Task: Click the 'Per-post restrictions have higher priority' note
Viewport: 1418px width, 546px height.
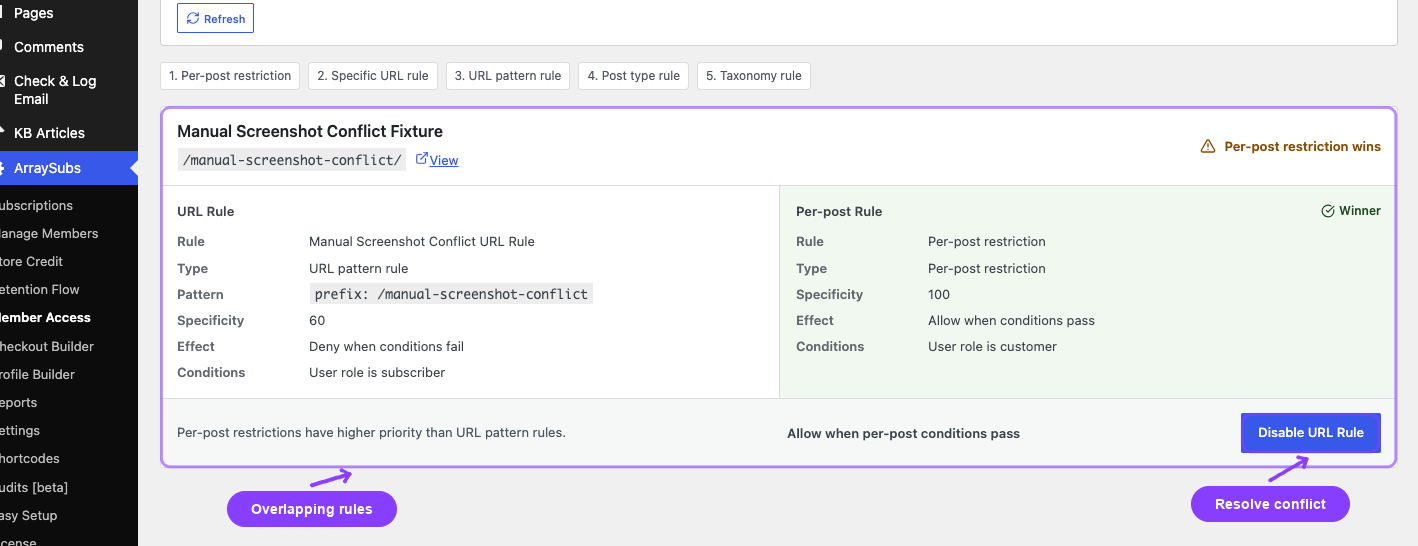Action: (x=371, y=433)
